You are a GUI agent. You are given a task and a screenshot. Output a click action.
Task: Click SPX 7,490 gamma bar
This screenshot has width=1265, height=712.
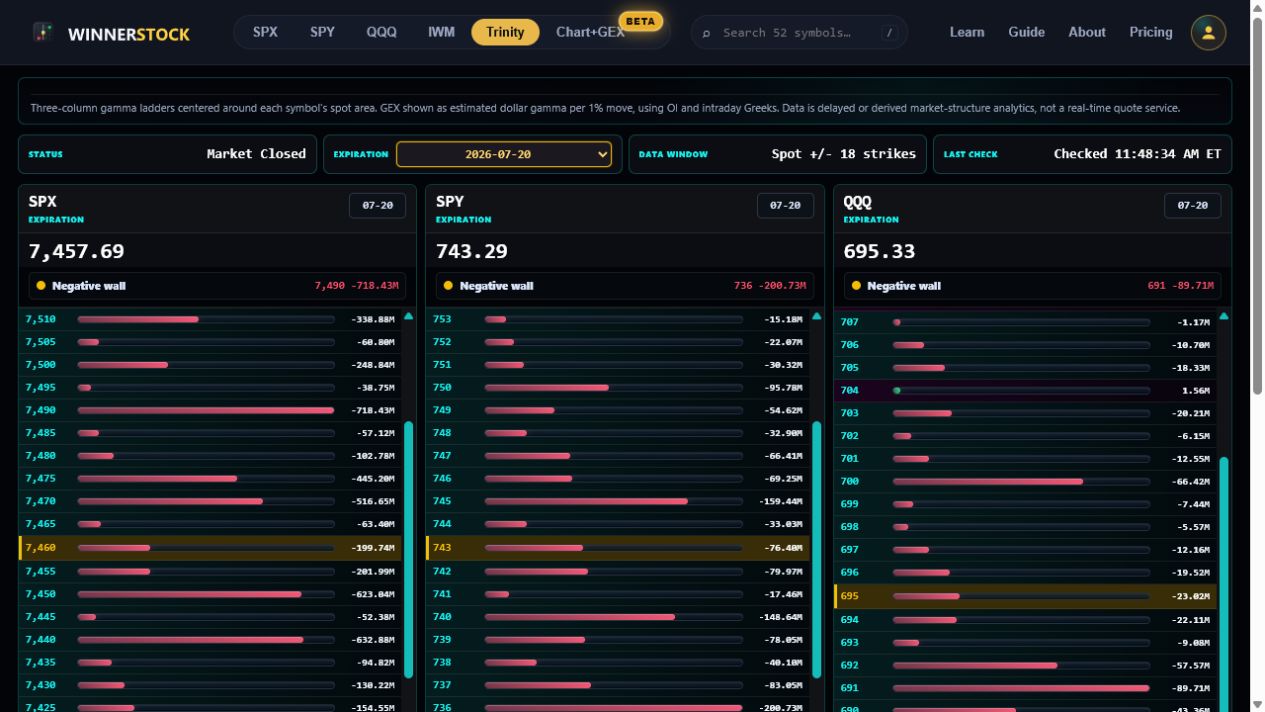tap(206, 410)
